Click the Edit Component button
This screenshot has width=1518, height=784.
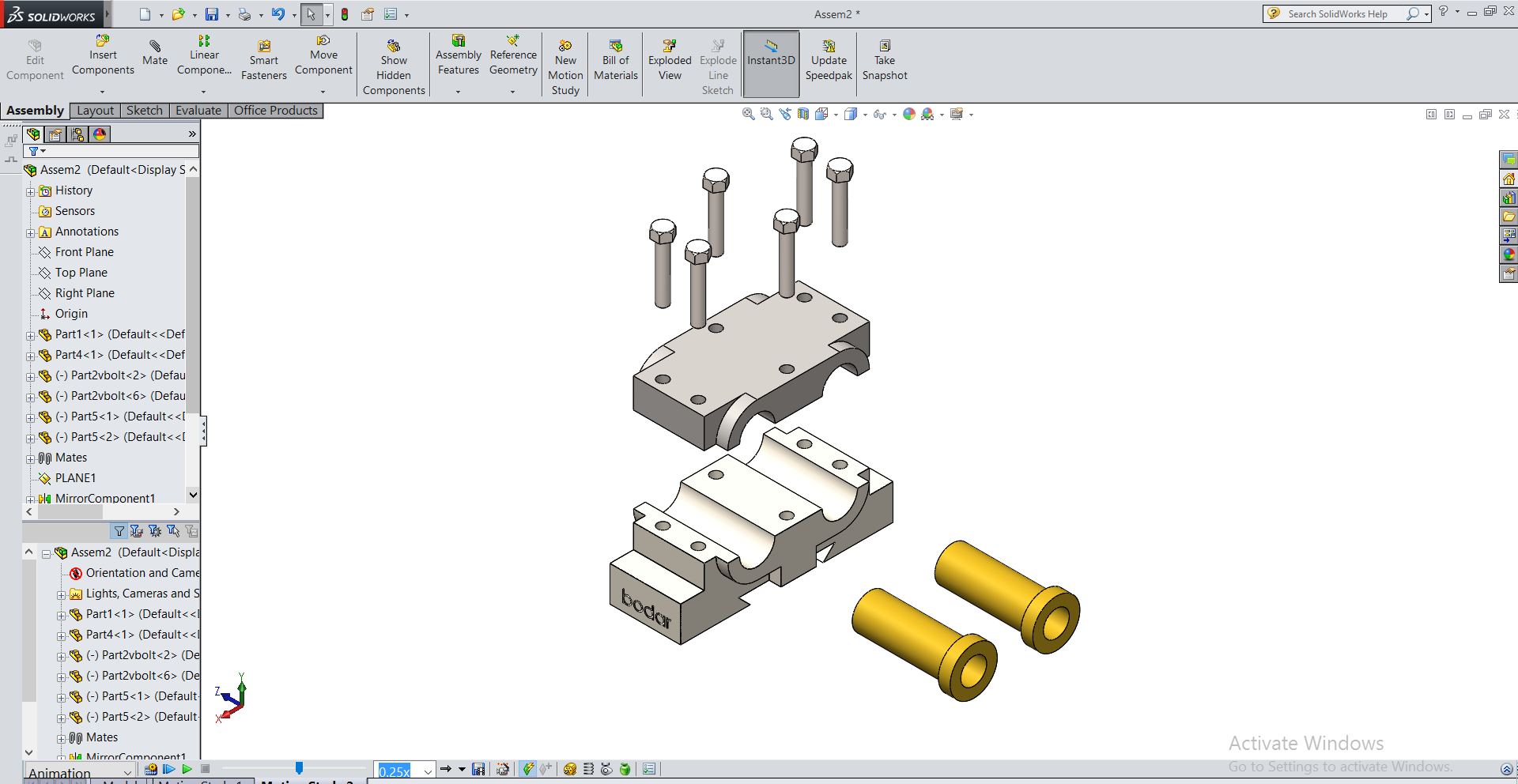[35, 60]
